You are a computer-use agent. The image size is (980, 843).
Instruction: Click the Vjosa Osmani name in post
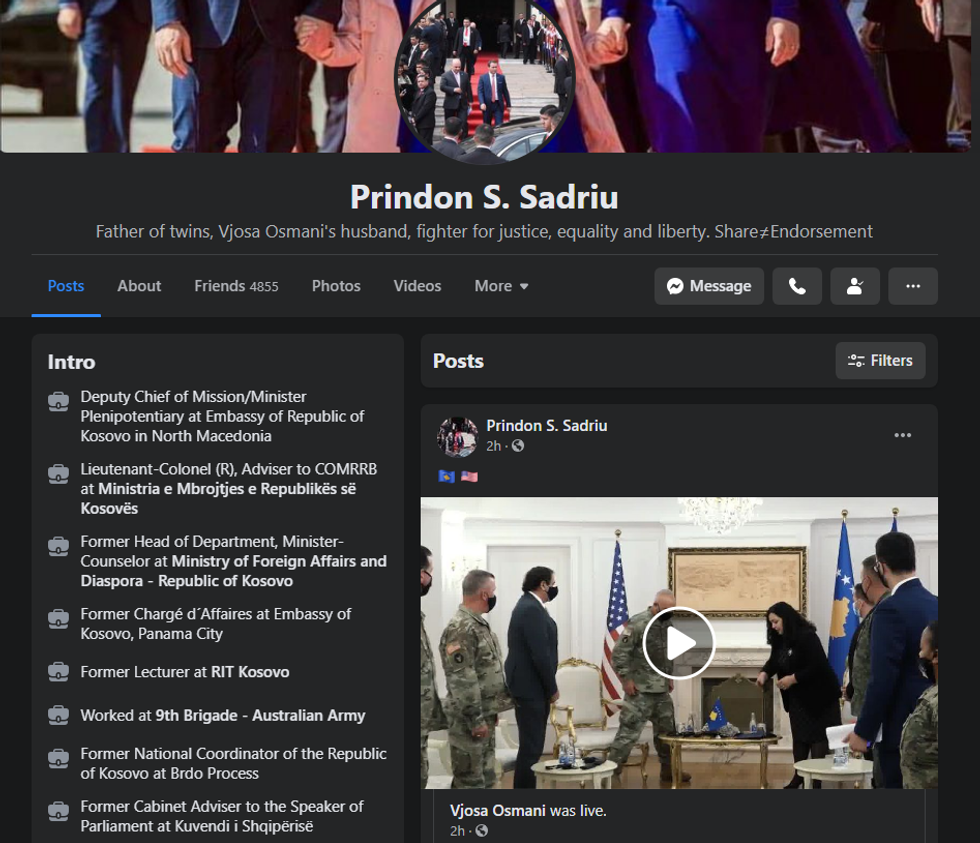tap(497, 810)
